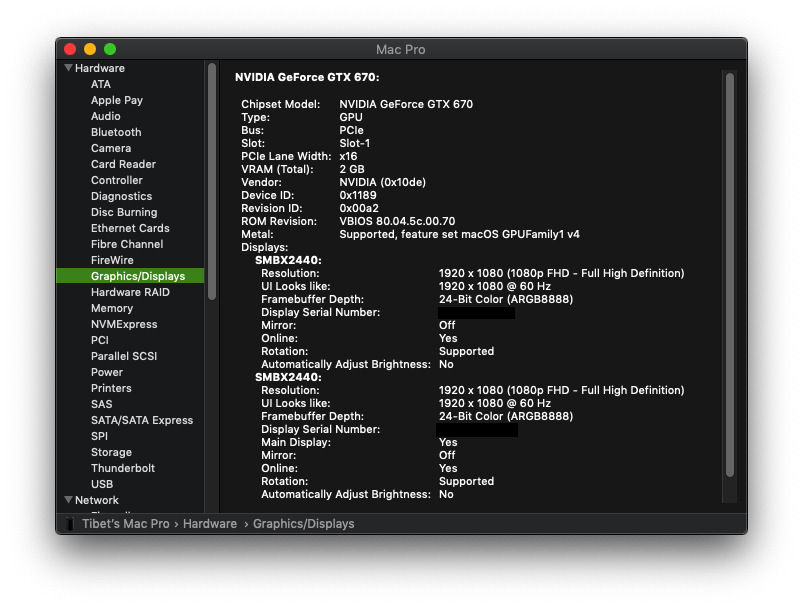The image size is (803, 608).
Task: Open the Storage entry
Action: tap(111, 452)
